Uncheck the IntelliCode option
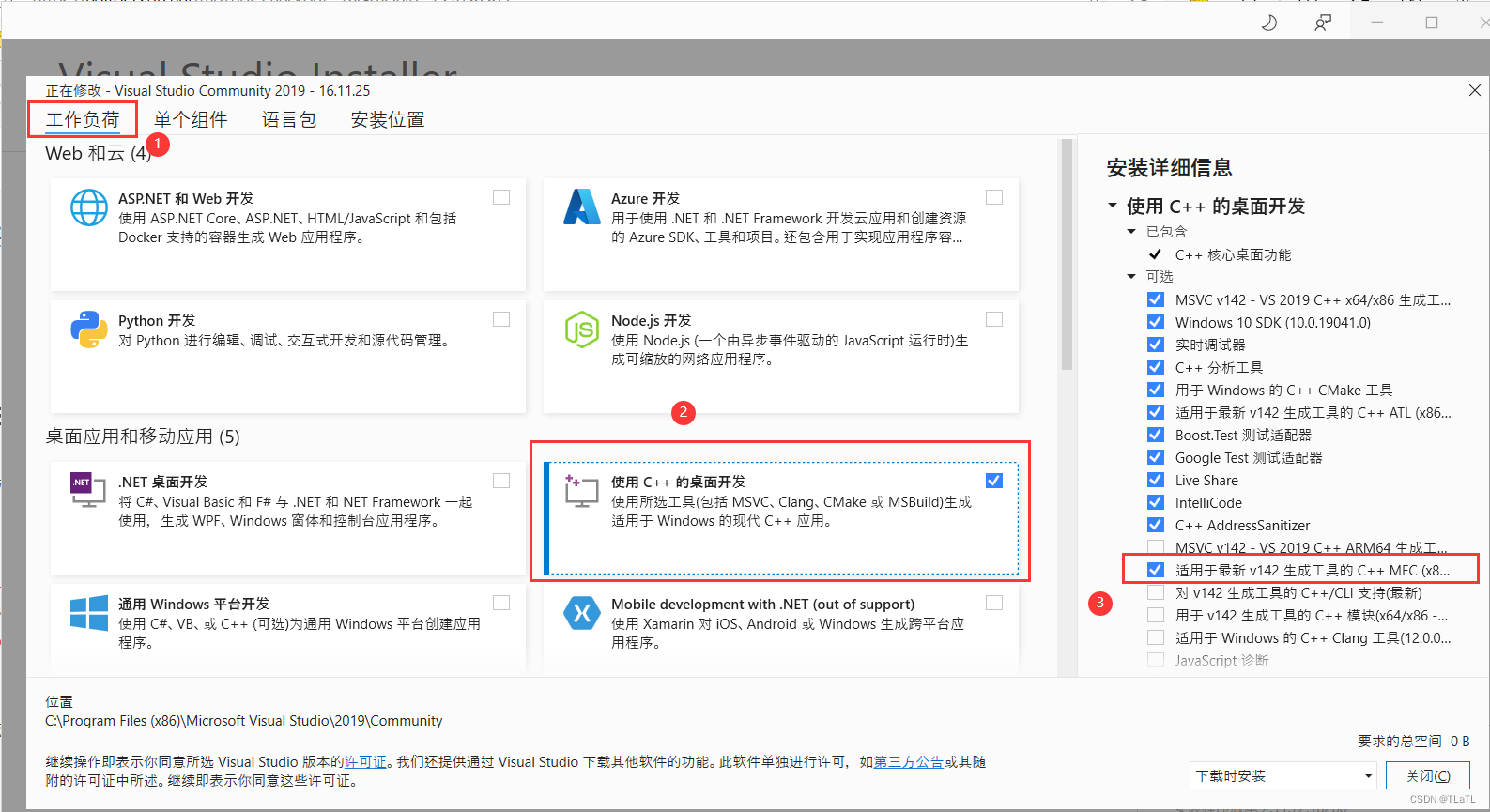This screenshot has height=812, width=1490. pos(1156,502)
